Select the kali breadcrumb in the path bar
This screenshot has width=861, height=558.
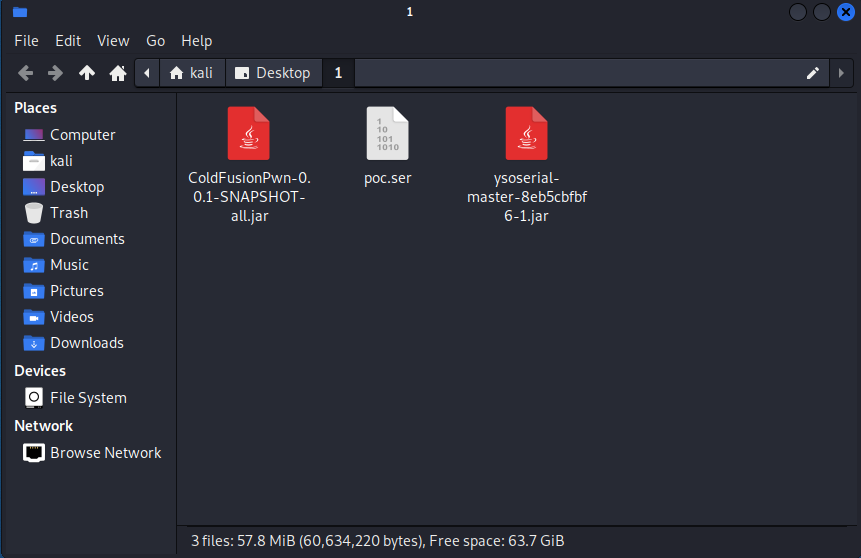192,73
